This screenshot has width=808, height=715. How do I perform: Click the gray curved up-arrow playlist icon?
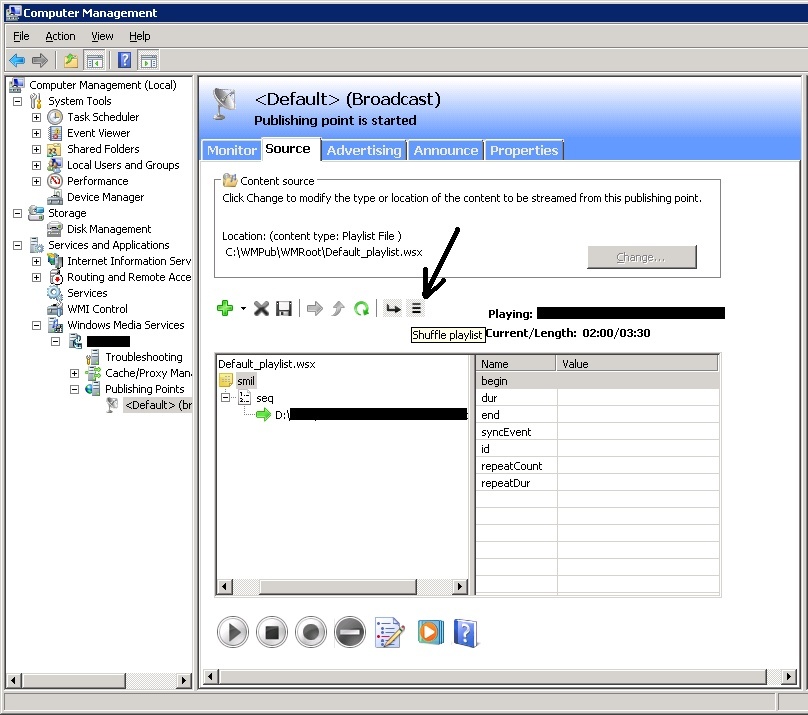(338, 309)
